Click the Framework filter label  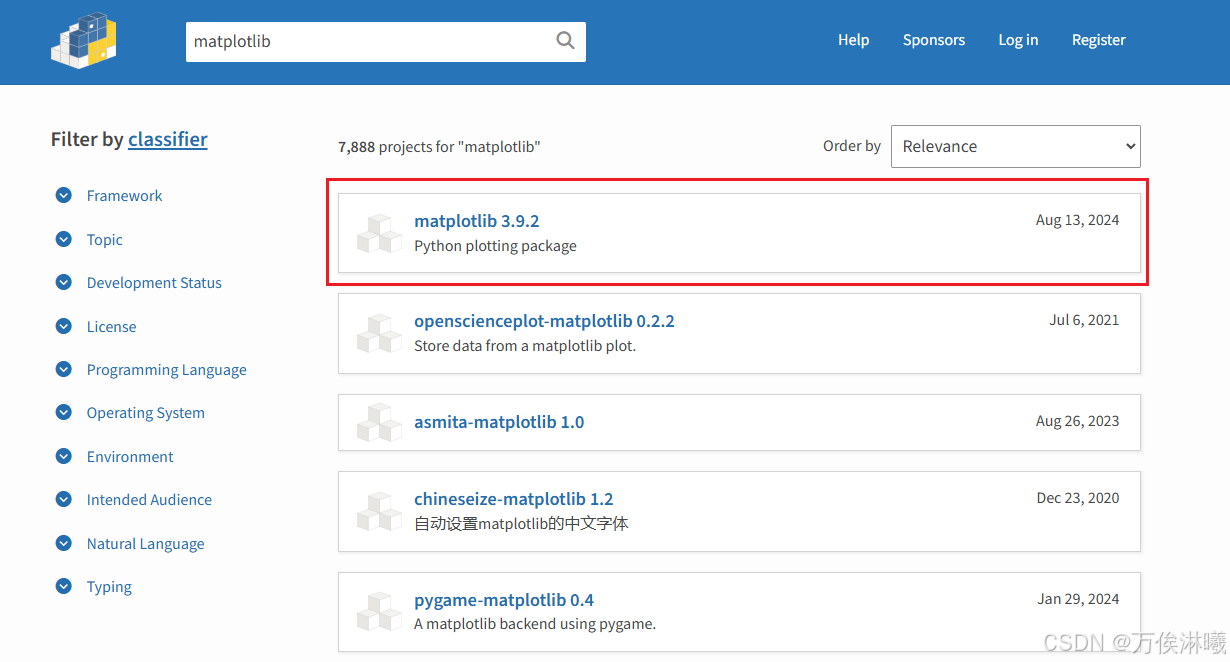click(124, 196)
